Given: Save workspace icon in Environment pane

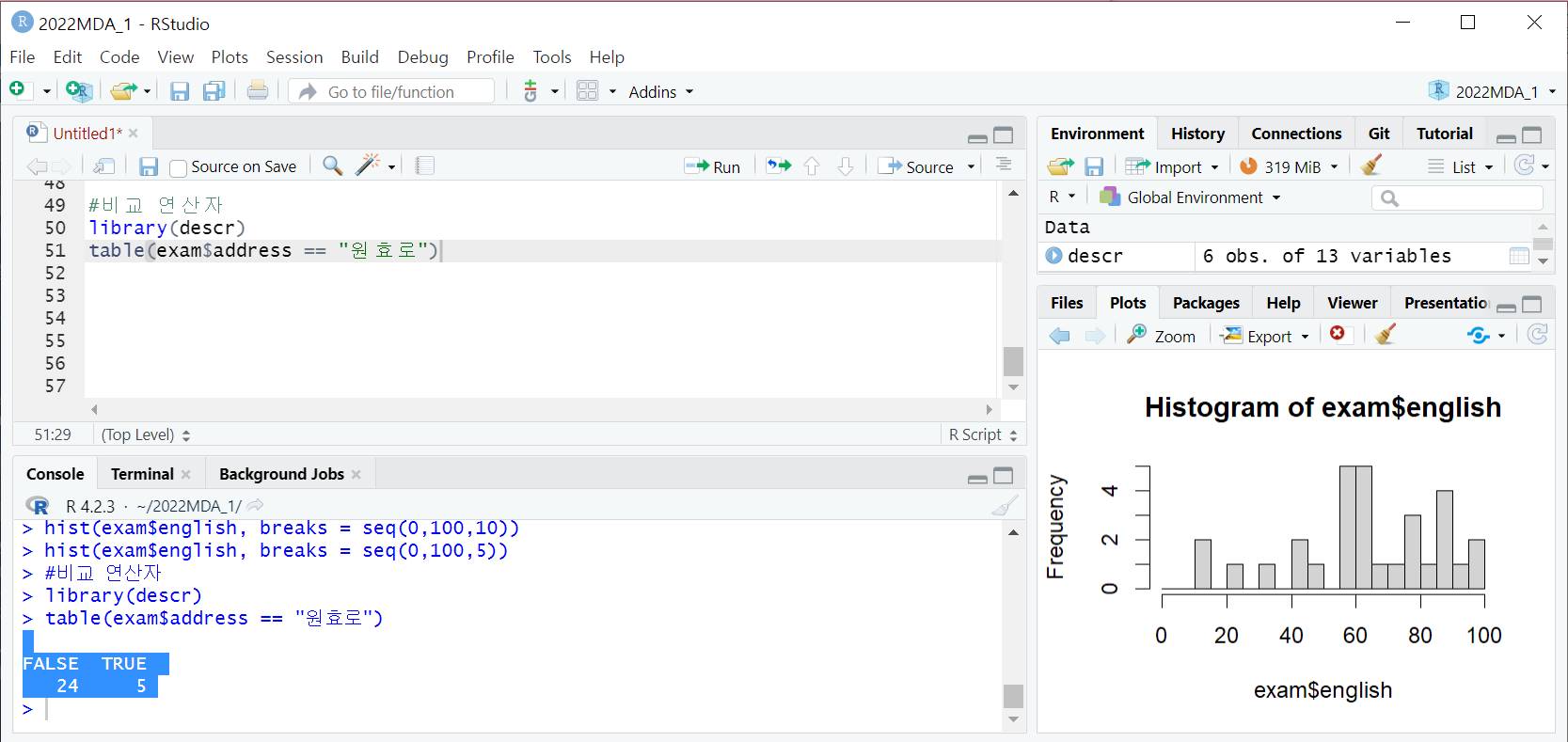Looking at the screenshot, I should coord(1093,166).
